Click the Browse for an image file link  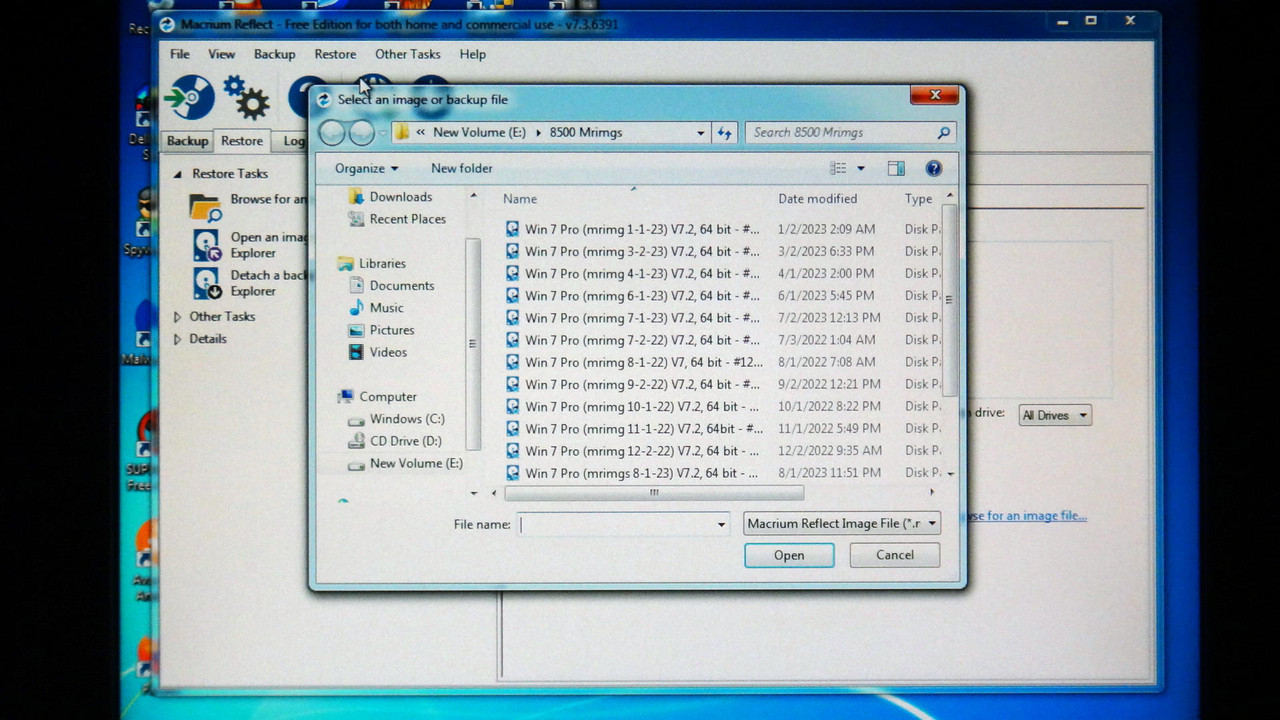click(x=1024, y=516)
